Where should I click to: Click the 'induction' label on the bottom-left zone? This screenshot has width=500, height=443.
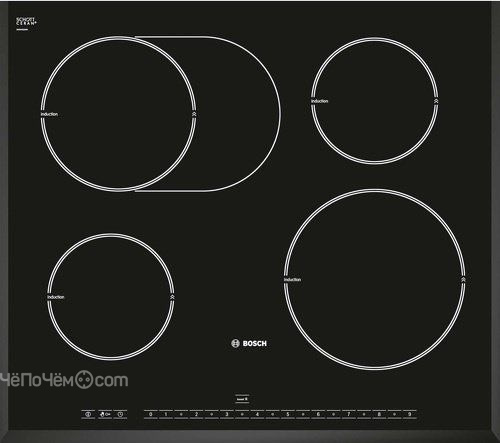(56, 297)
